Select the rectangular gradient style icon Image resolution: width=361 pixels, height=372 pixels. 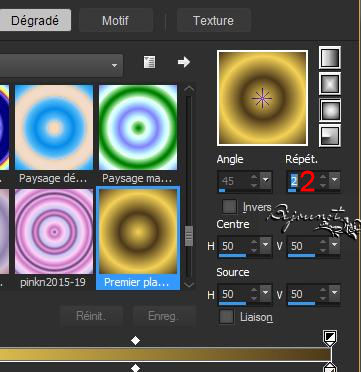coord(330,83)
